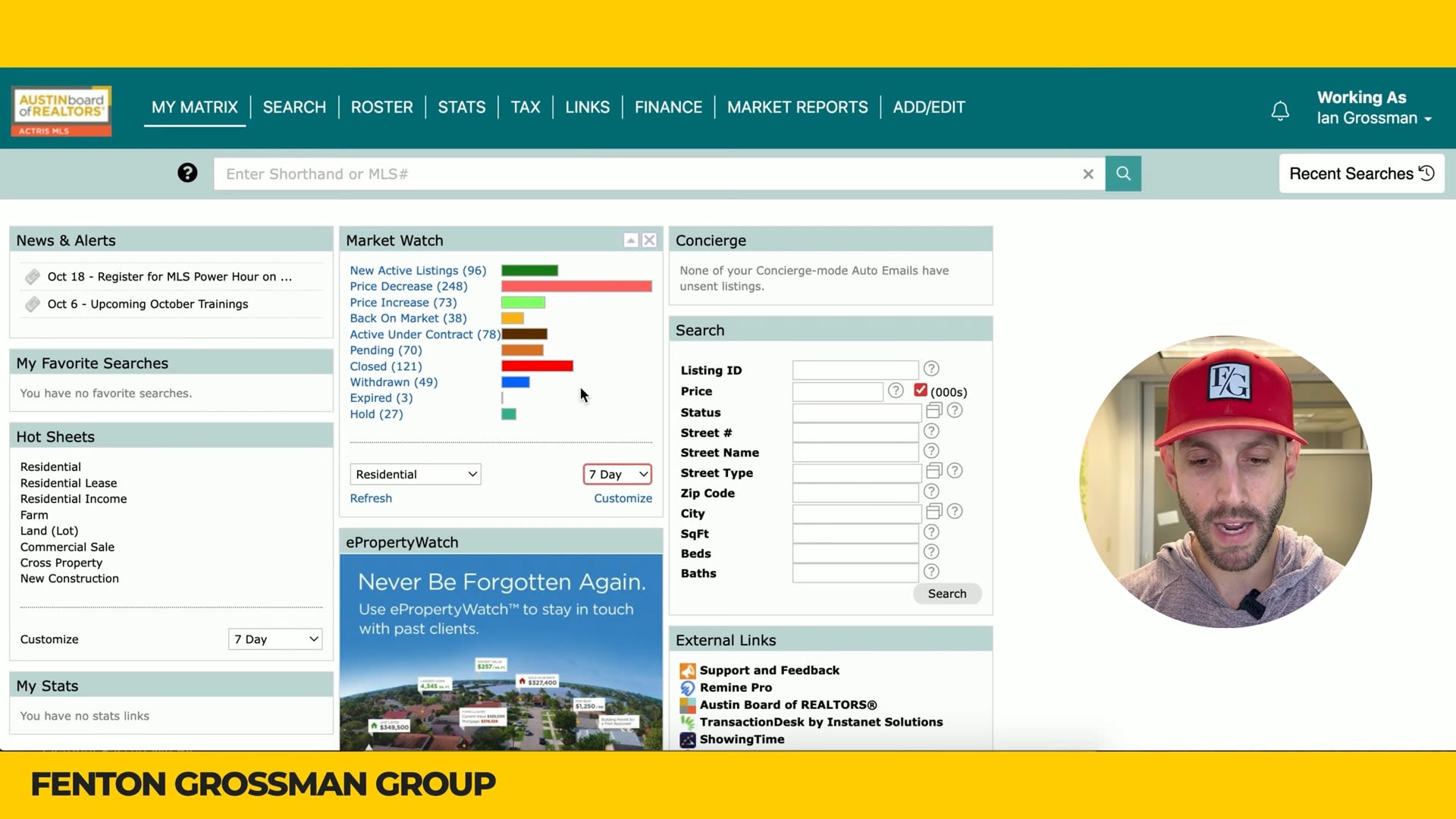Open help icon next to Street #
1456x819 pixels.
931,431
